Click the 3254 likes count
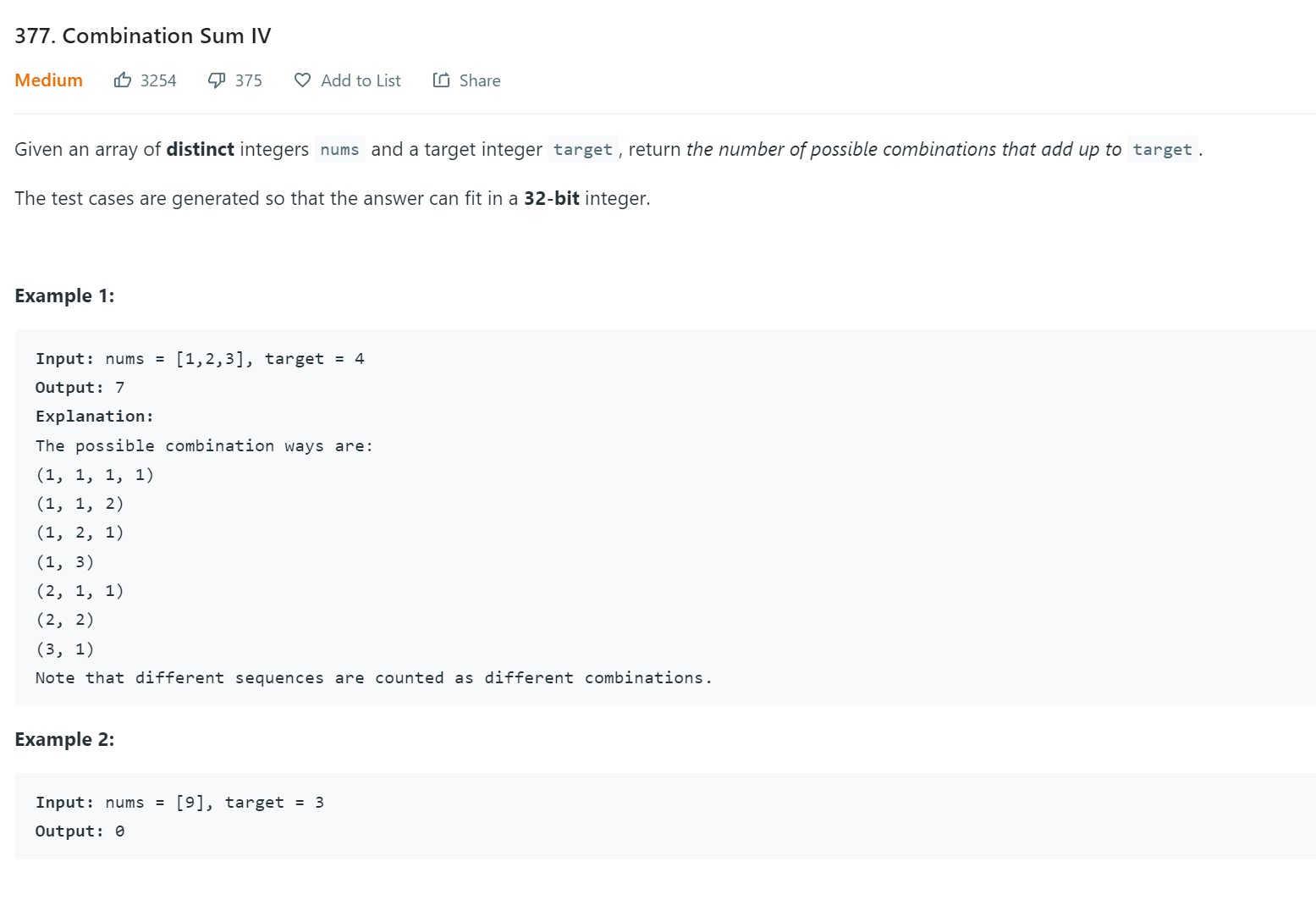The height and width of the screenshot is (900, 1316). coord(158,80)
